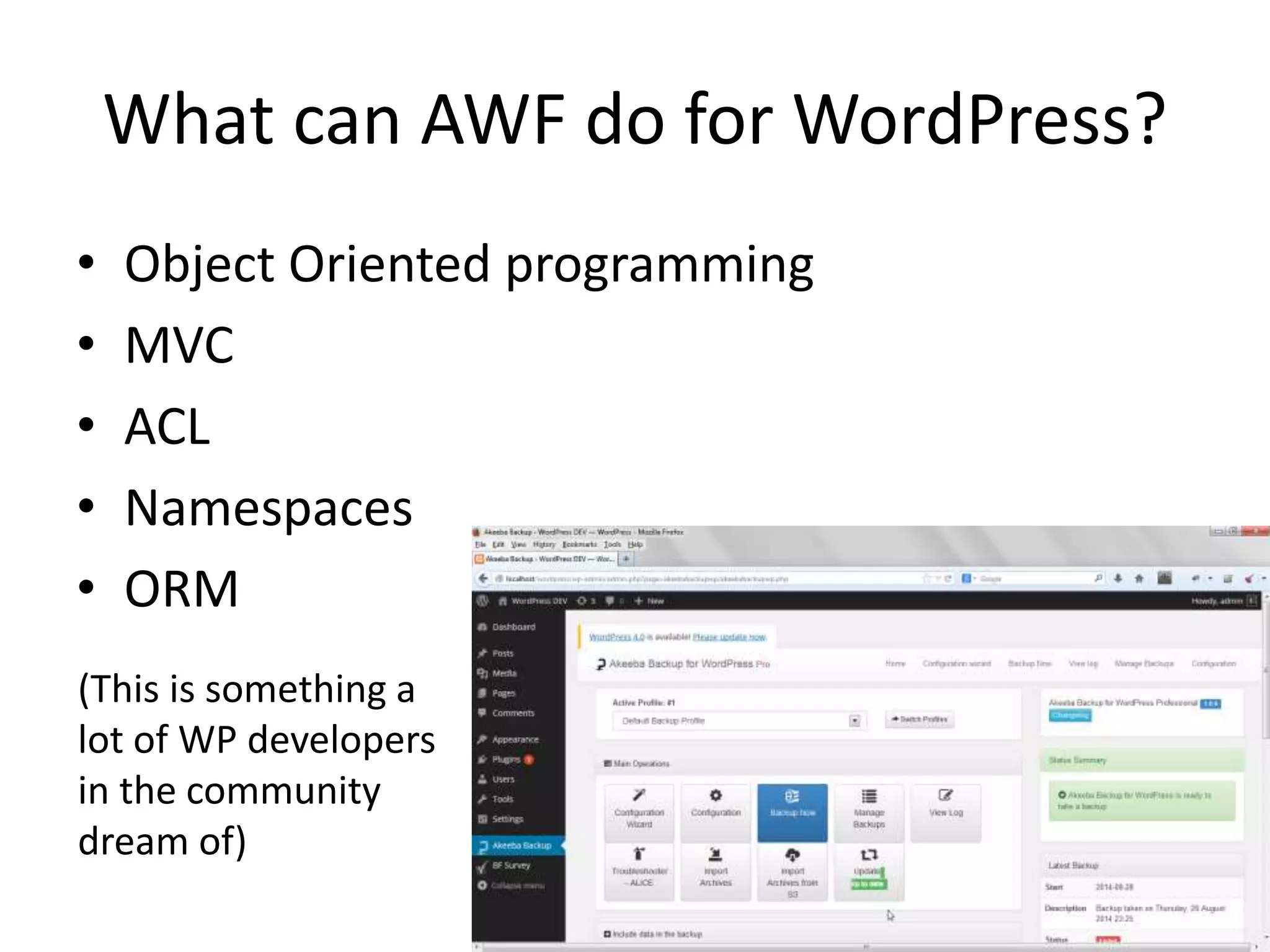The width and height of the screenshot is (1270, 952).
Task: Open Howdy admin account menu
Action: [x=1223, y=601]
